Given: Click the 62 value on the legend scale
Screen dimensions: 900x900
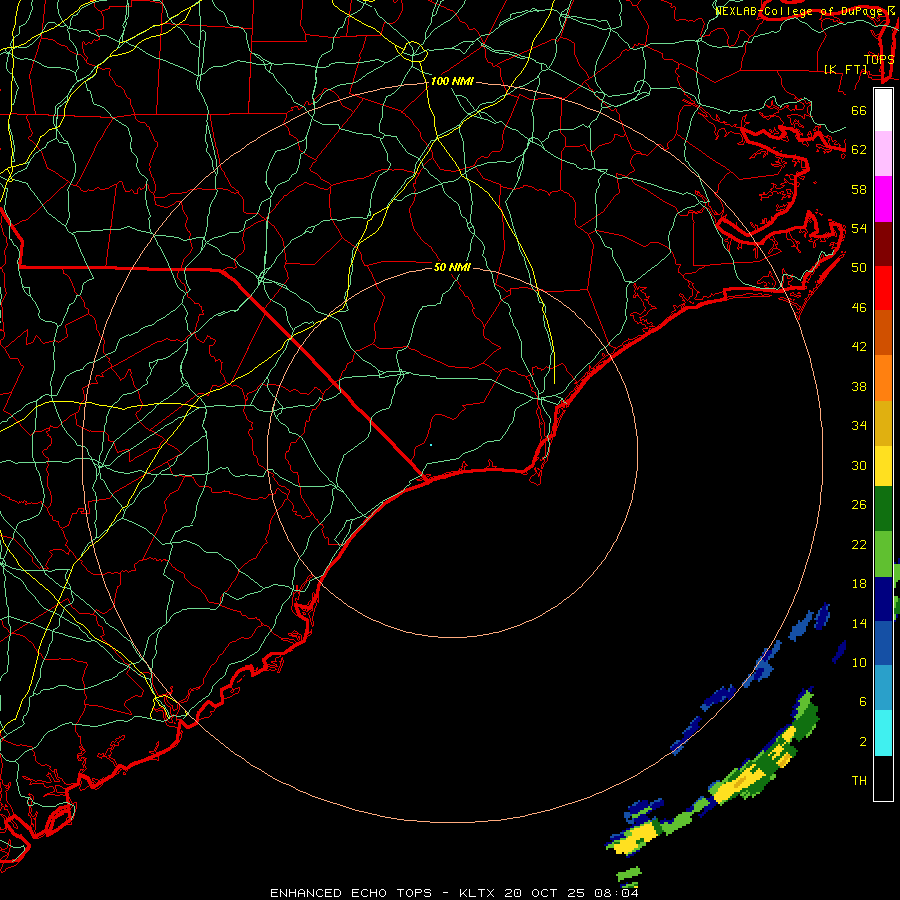Looking at the screenshot, I should tap(859, 150).
